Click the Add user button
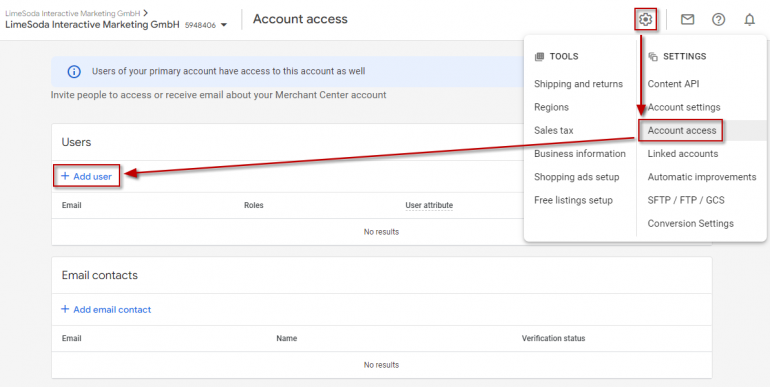The height and width of the screenshot is (387, 770). [86, 176]
